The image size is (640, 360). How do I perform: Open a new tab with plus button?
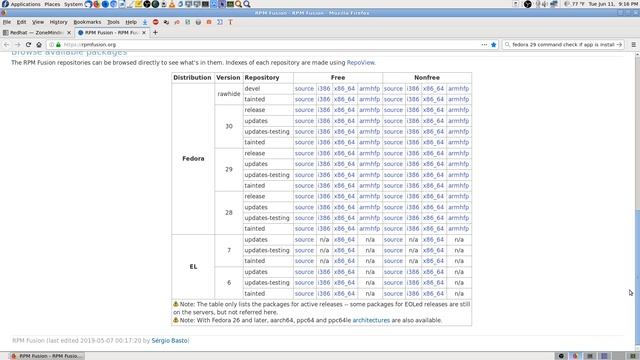155,32
